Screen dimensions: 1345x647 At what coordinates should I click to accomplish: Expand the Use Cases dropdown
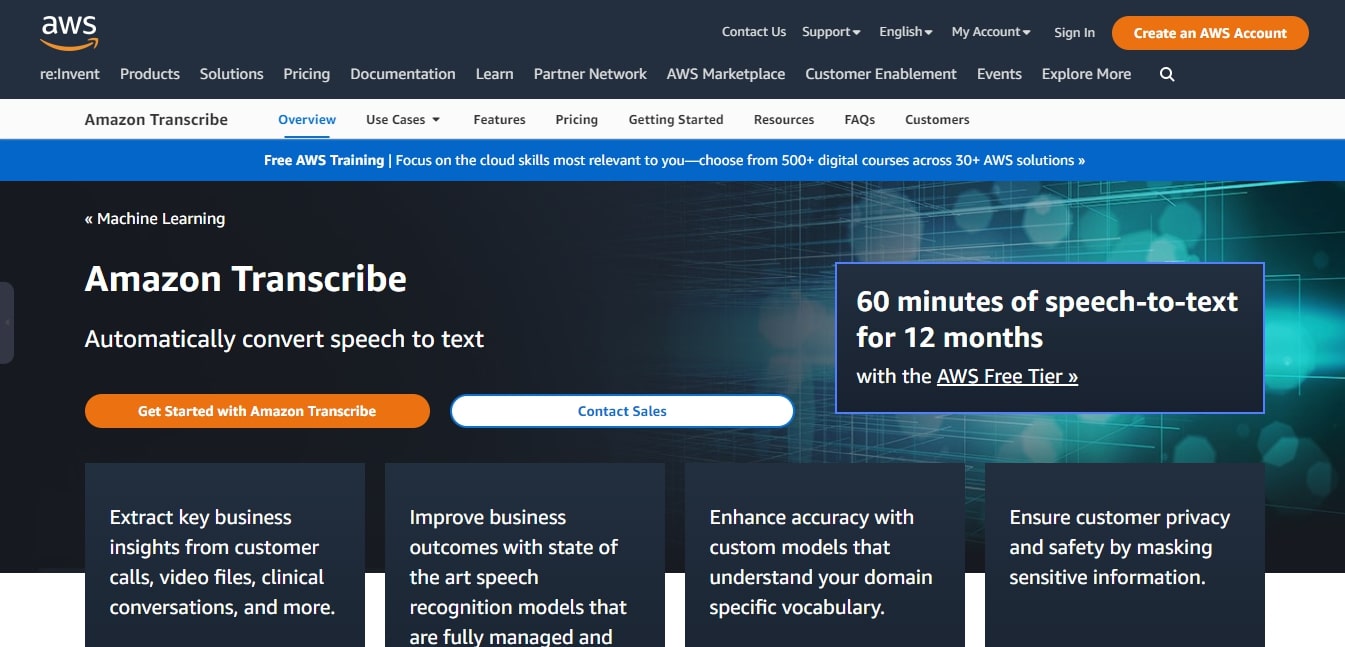click(403, 119)
